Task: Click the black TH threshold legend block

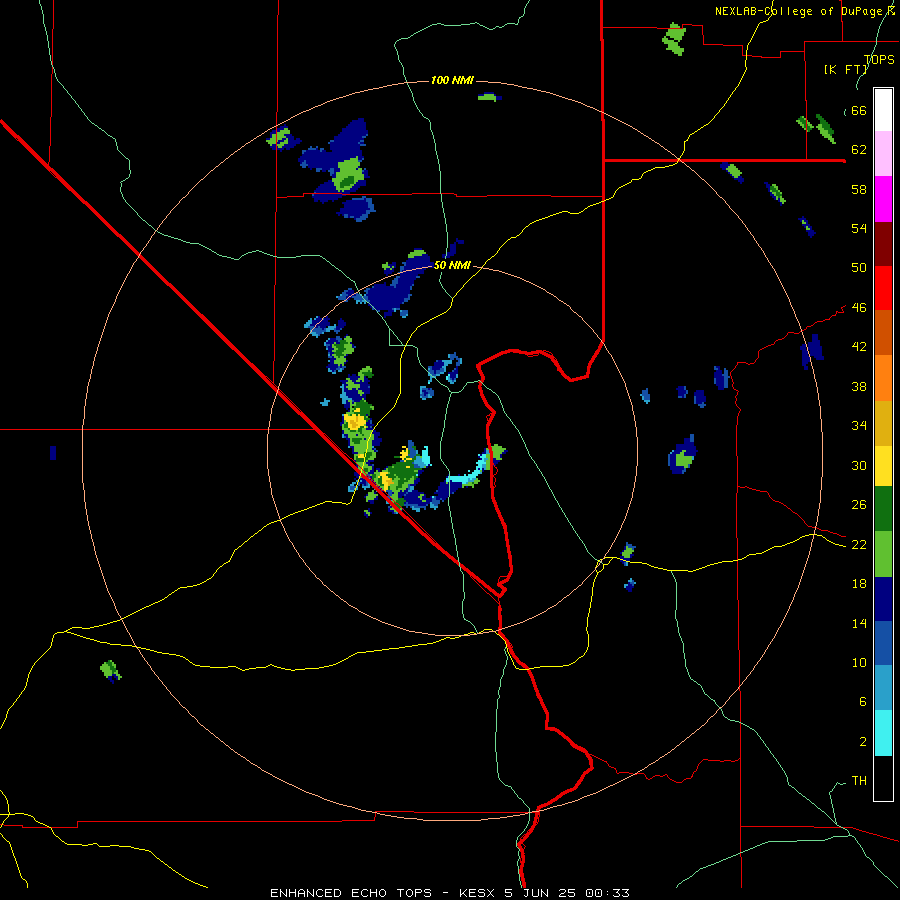Action: [883, 778]
